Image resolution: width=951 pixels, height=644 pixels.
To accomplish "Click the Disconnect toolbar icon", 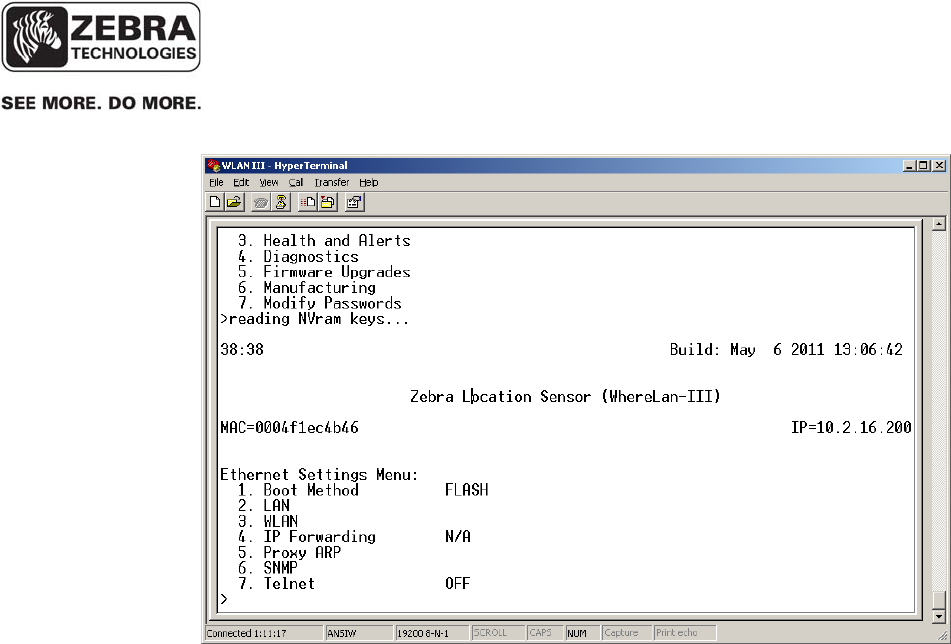I will [281, 203].
